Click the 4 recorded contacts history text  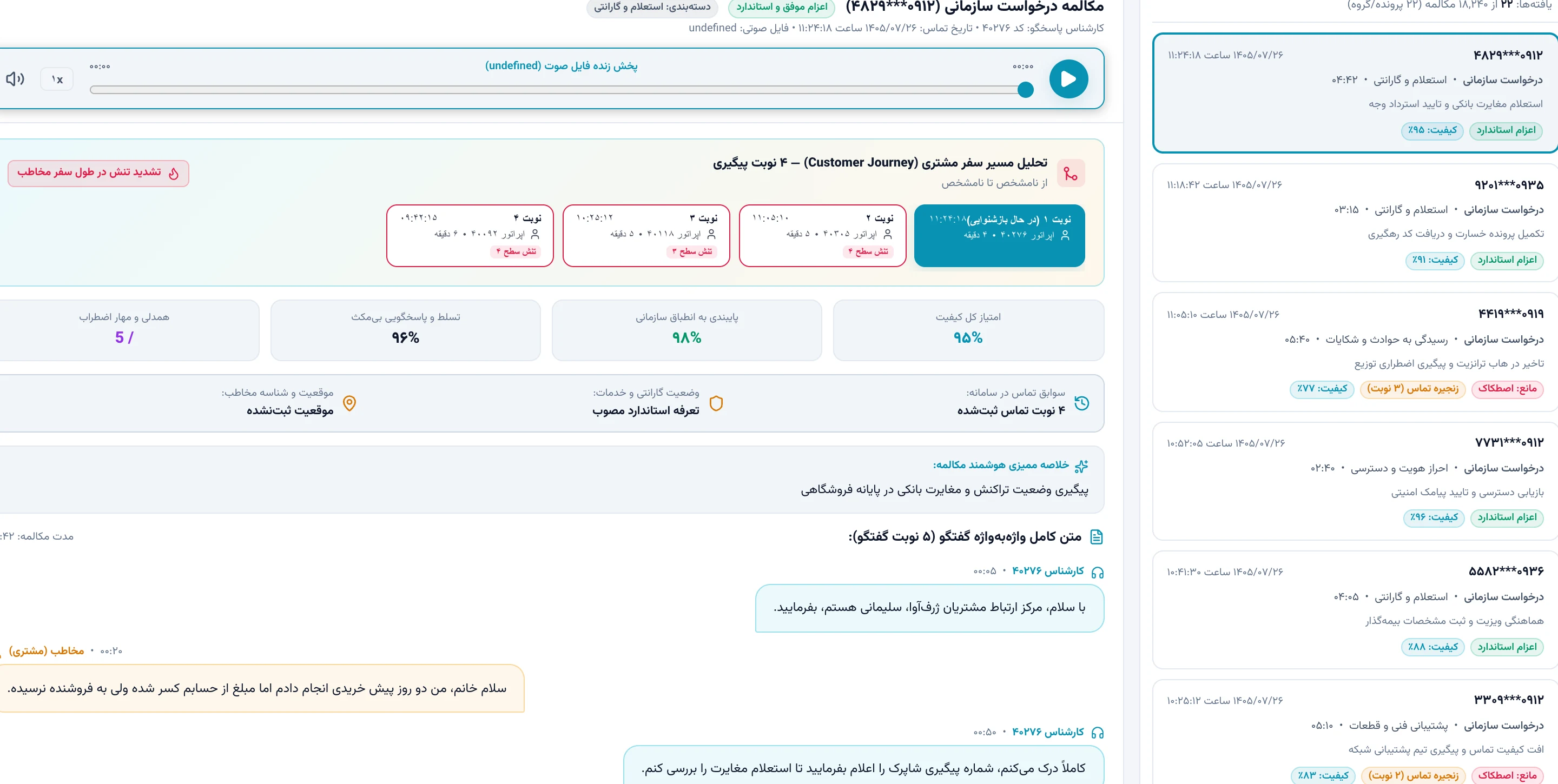pos(1011,410)
